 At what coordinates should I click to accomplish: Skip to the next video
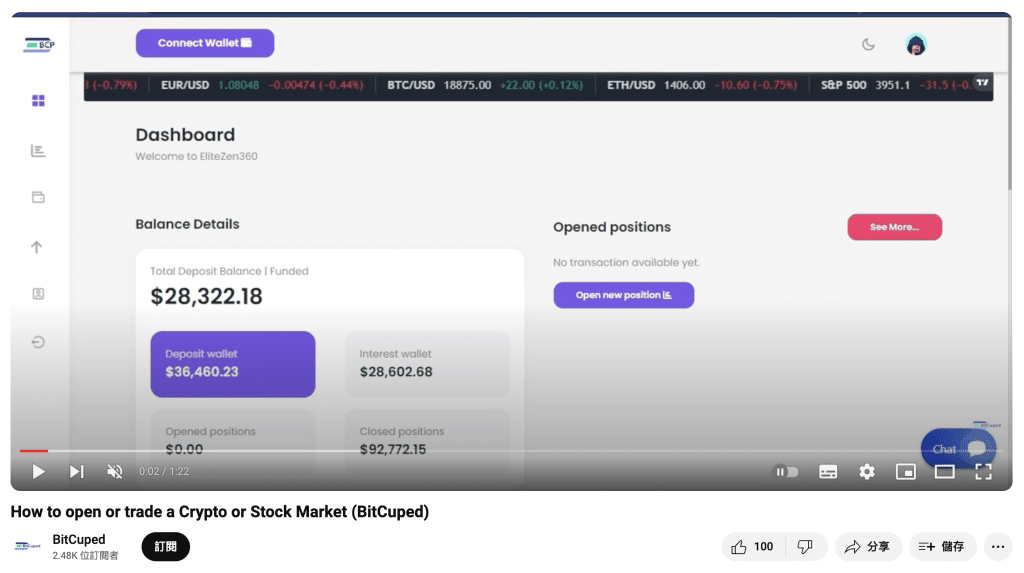(x=76, y=472)
